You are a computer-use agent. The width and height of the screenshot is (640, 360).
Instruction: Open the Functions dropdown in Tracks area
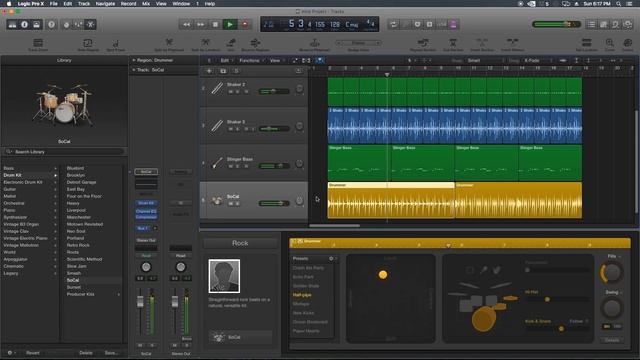tap(251, 60)
